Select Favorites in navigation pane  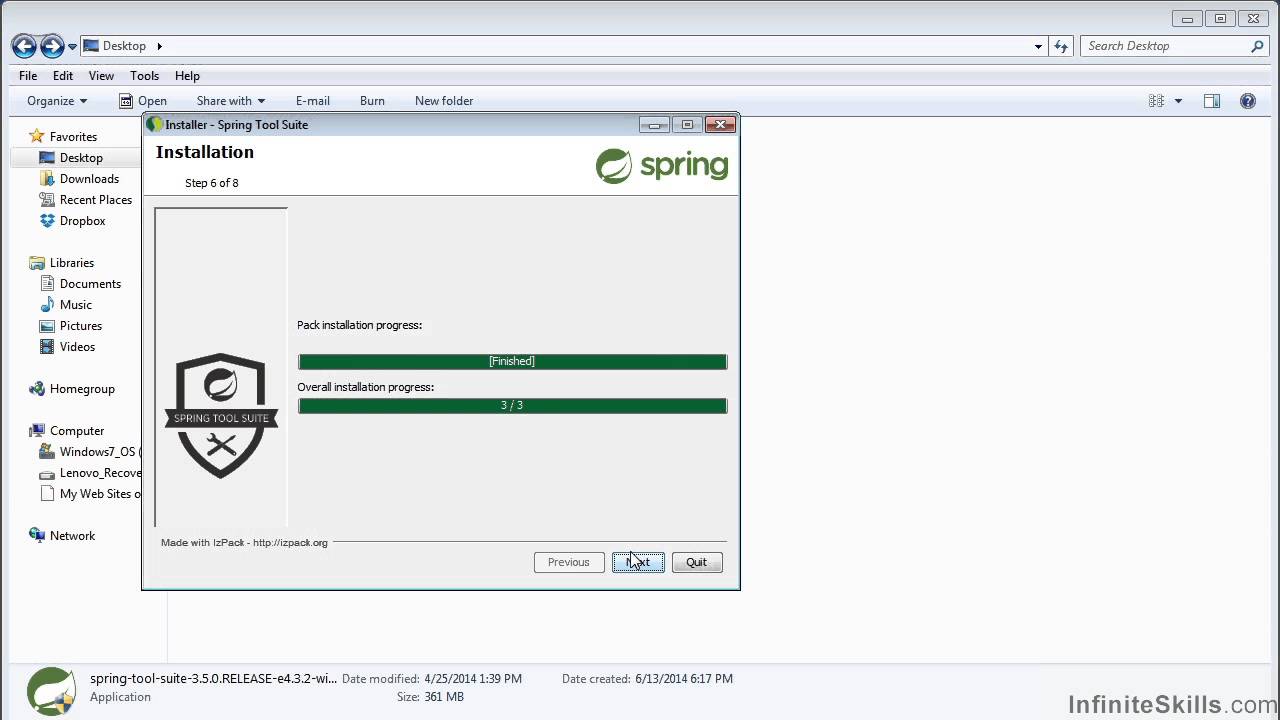[x=73, y=137]
